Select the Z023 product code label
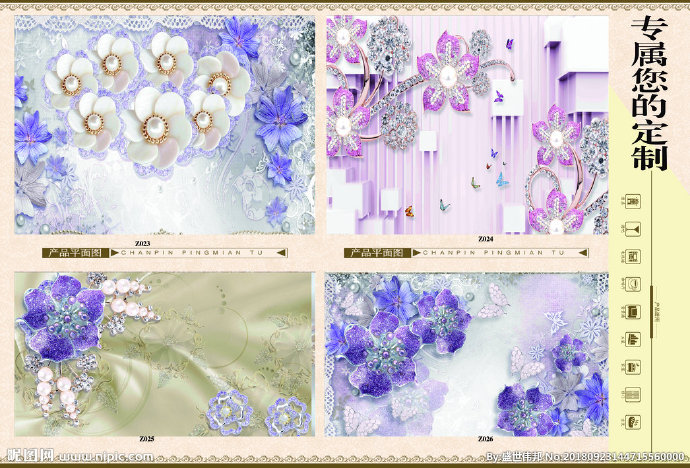 142,243
